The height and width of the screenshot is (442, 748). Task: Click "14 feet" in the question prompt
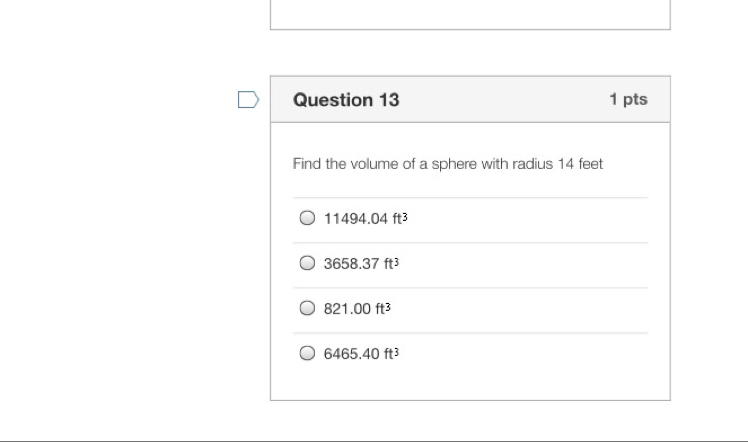pyautogui.click(x=582, y=164)
